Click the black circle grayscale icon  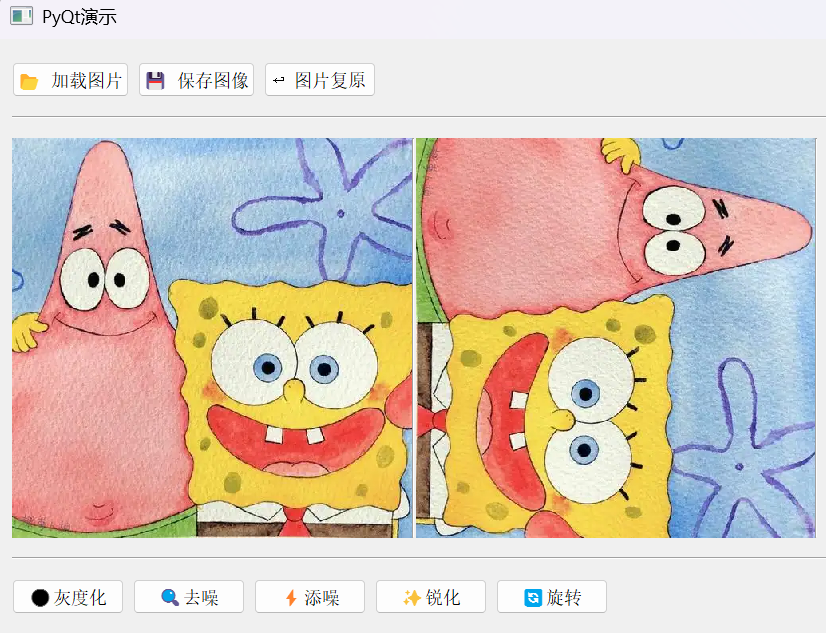point(40,598)
